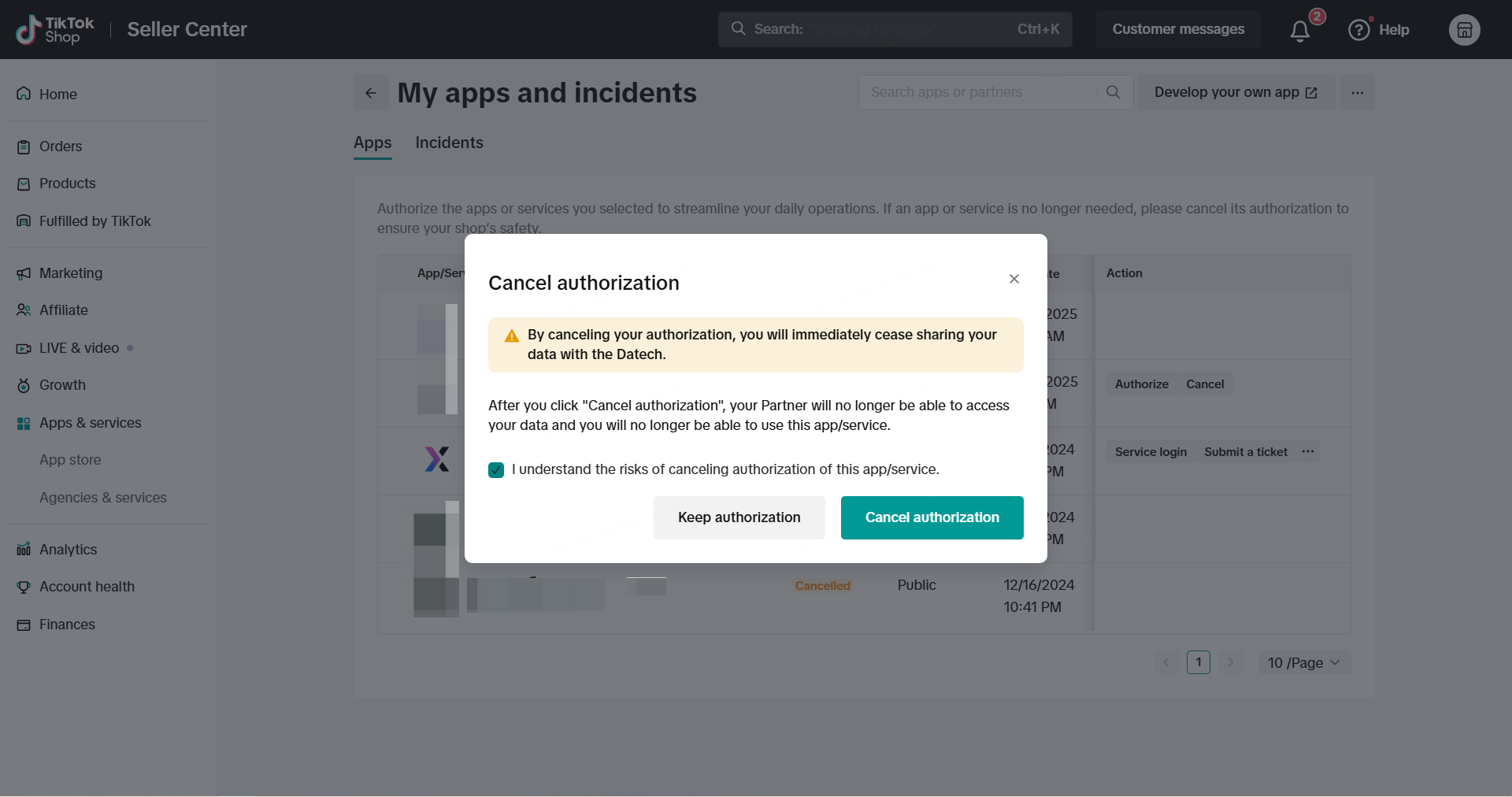The image size is (1512, 797).
Task: Click the search magnifier in apps search
Action: [x=1113, y=92]
